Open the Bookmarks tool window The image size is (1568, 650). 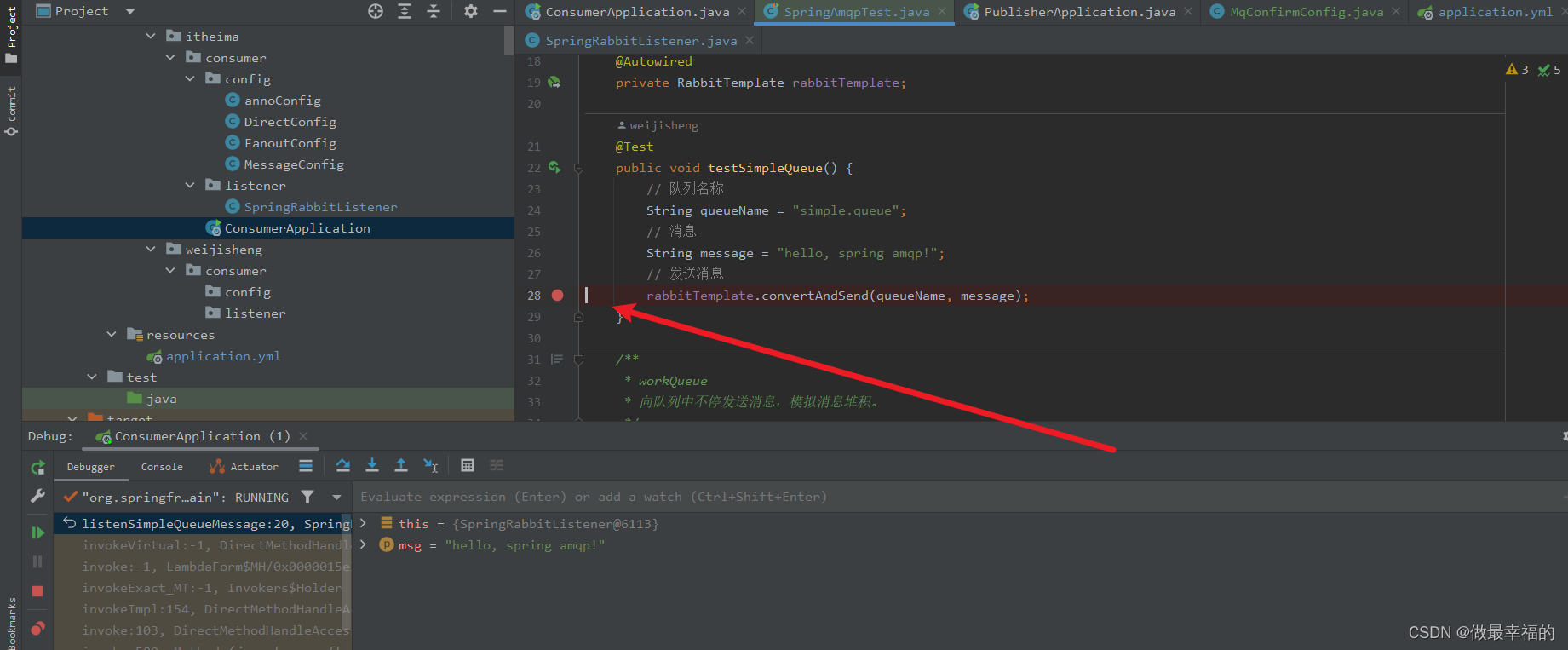click(11, 623)
